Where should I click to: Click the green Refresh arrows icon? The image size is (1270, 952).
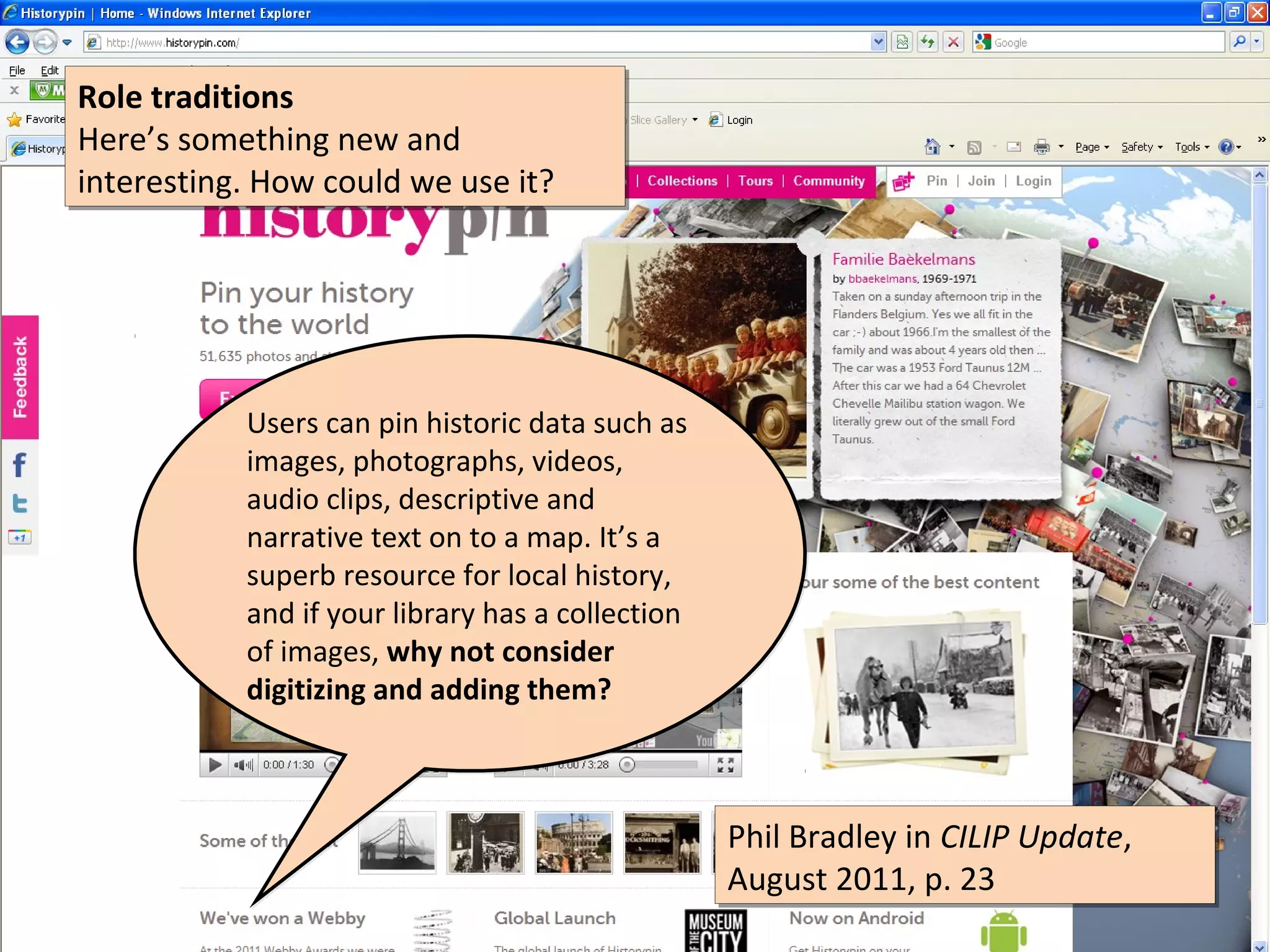click(928, 42)
